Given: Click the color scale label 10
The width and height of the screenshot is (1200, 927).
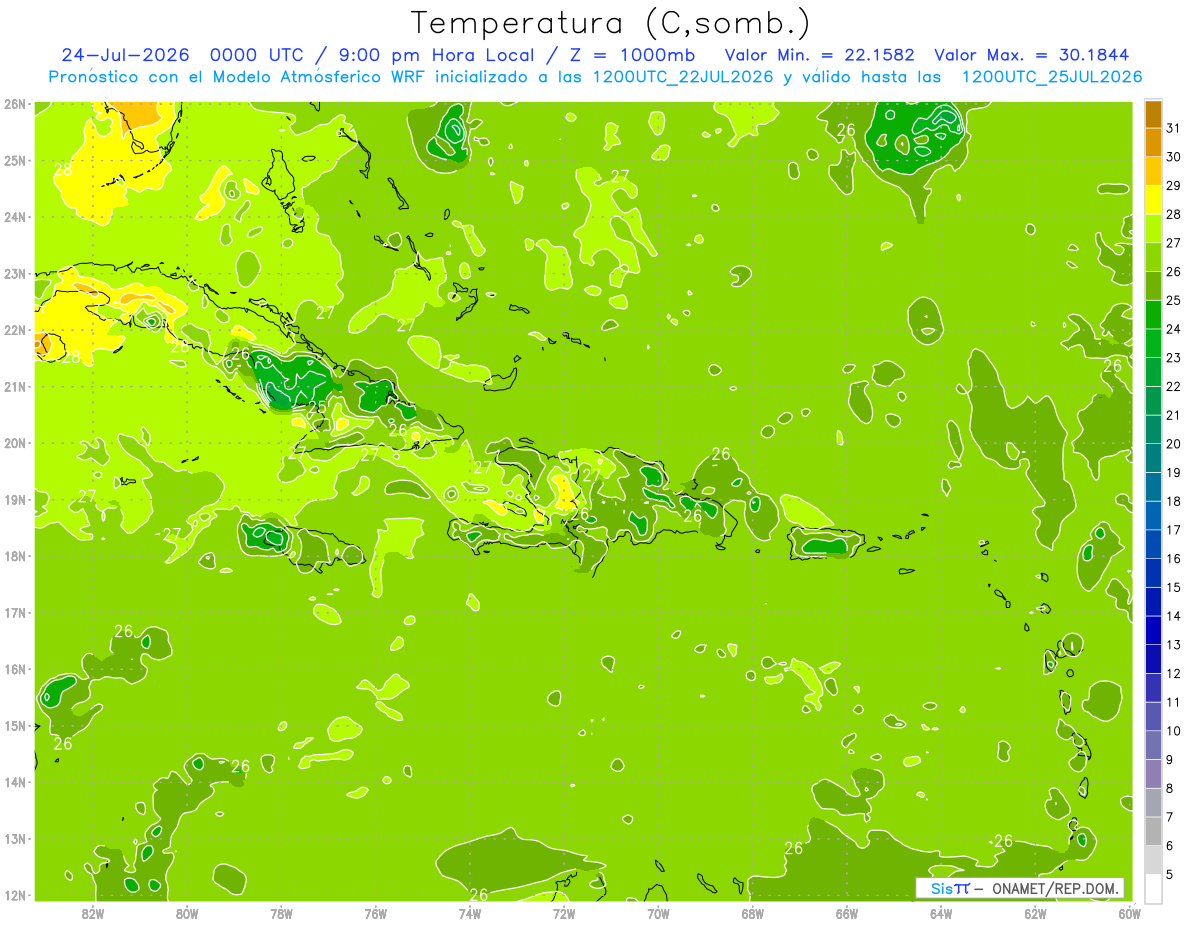Looking at the screenshot, I should click(1174, 731).
